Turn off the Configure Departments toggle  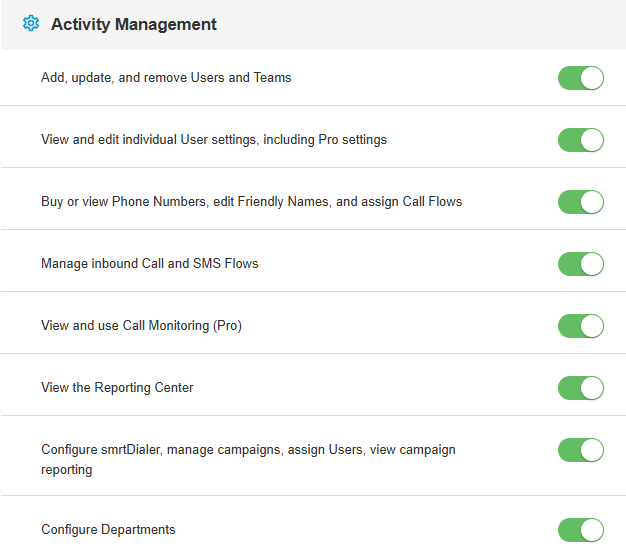click(581, 530)
